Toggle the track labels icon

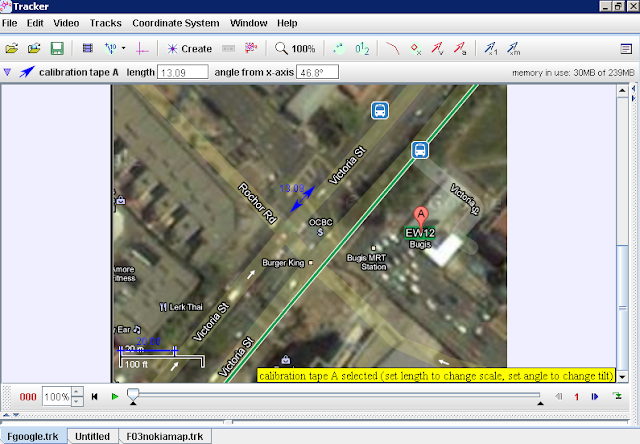click(x=362, y=49)
